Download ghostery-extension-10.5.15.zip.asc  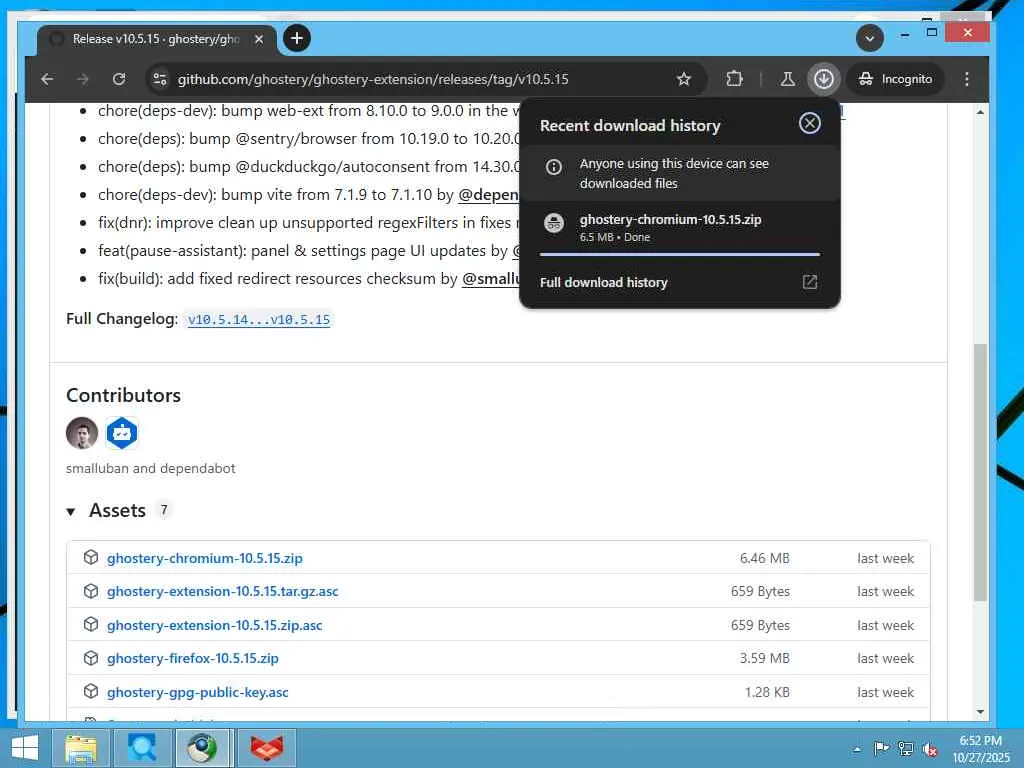click(214, 626)
